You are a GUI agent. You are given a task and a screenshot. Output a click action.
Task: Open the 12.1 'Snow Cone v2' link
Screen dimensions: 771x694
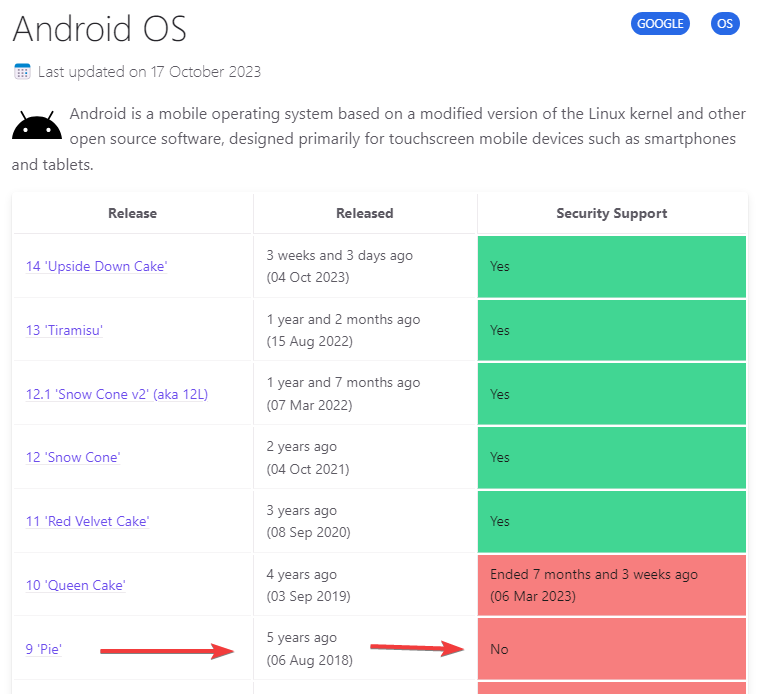pos(117,394)
